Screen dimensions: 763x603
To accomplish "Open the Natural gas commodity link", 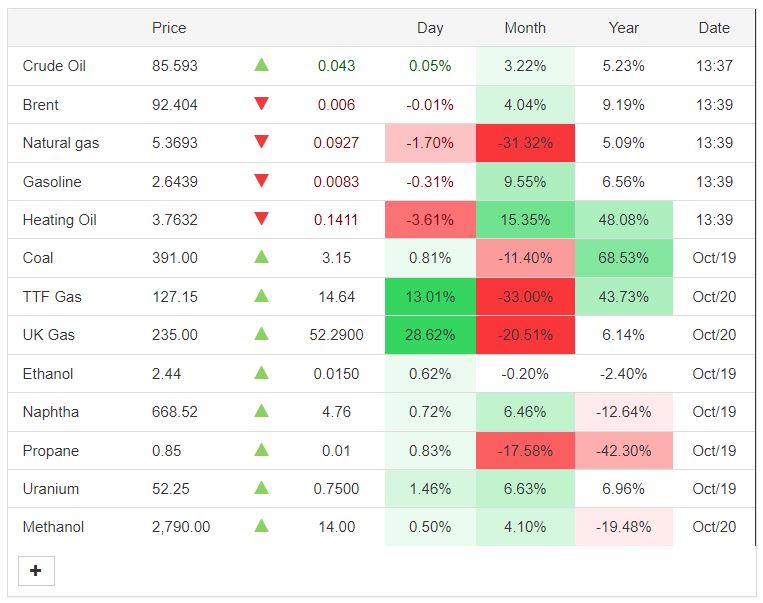I will [x=61, y=143].
